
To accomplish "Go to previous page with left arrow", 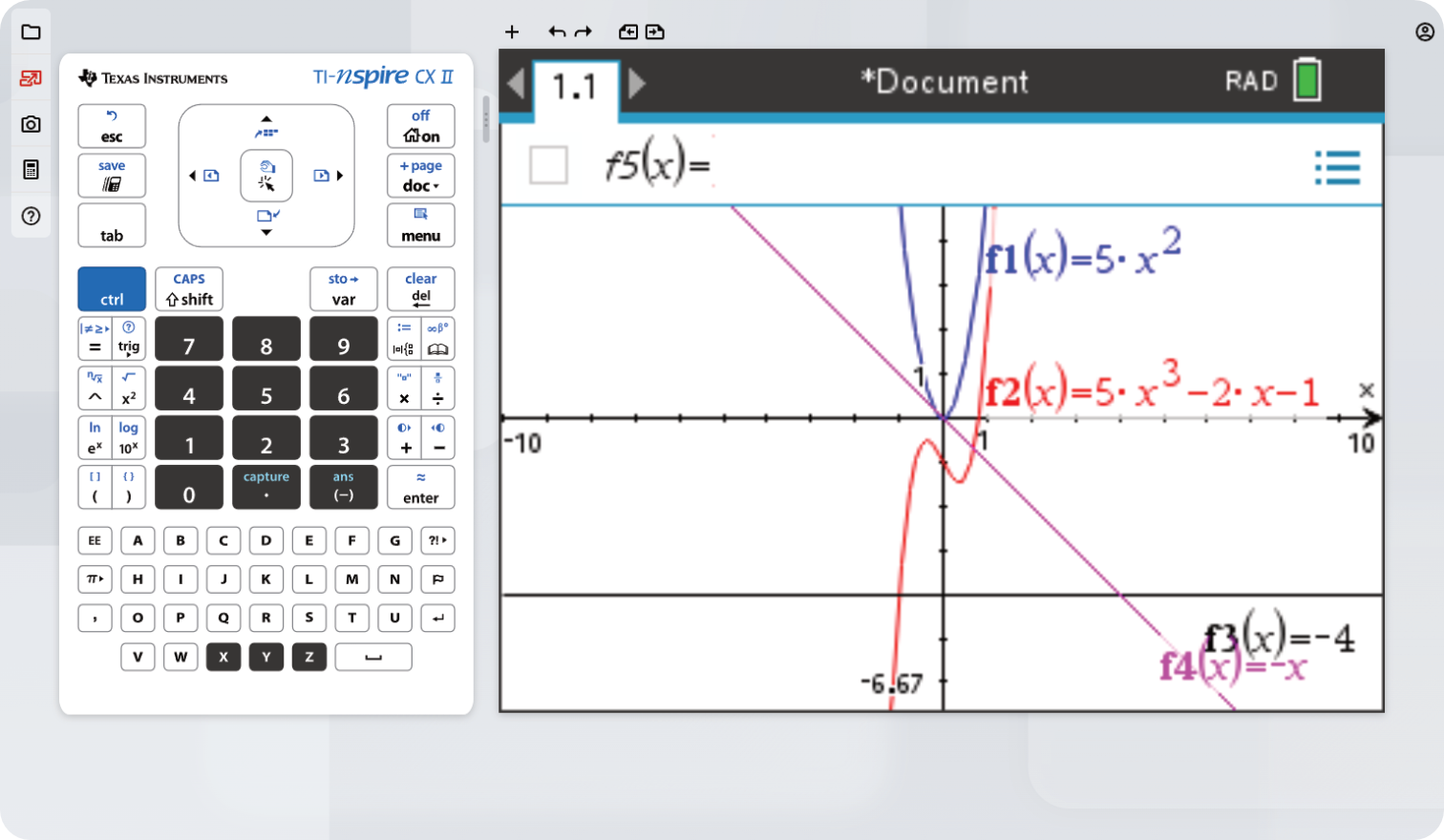I will click(x=516, y=84).
